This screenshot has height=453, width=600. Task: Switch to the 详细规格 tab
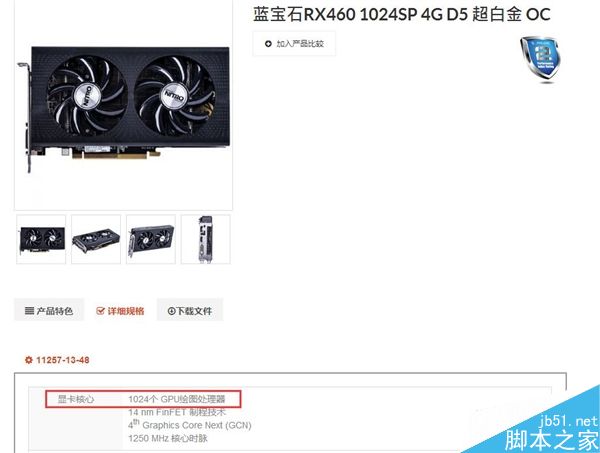[120, 310]
